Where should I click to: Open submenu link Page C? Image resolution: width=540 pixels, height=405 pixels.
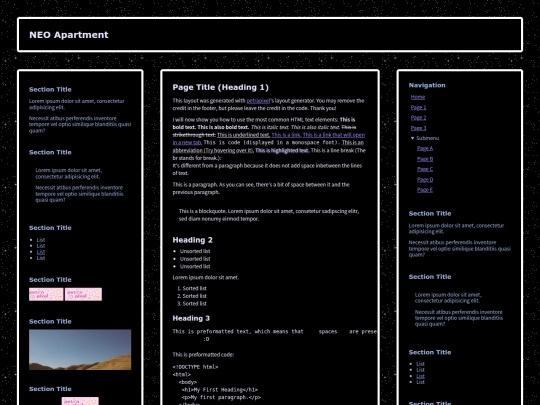pyautogui.click(x=425, y=169)
